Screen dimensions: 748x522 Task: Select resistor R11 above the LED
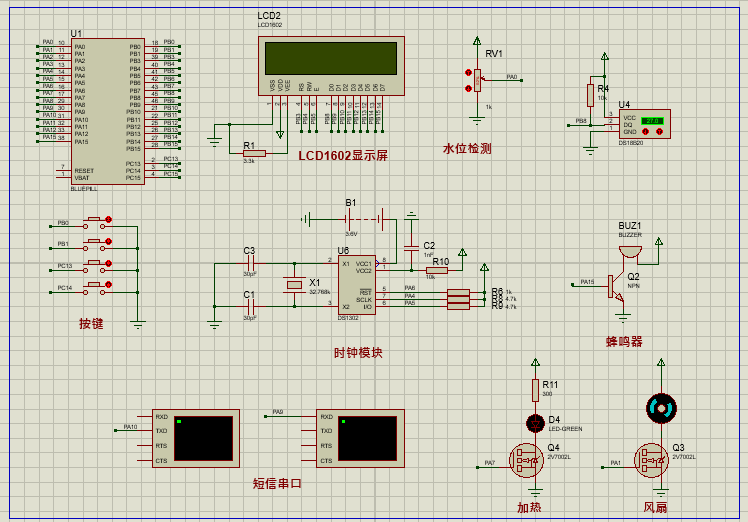pos(536,390)
